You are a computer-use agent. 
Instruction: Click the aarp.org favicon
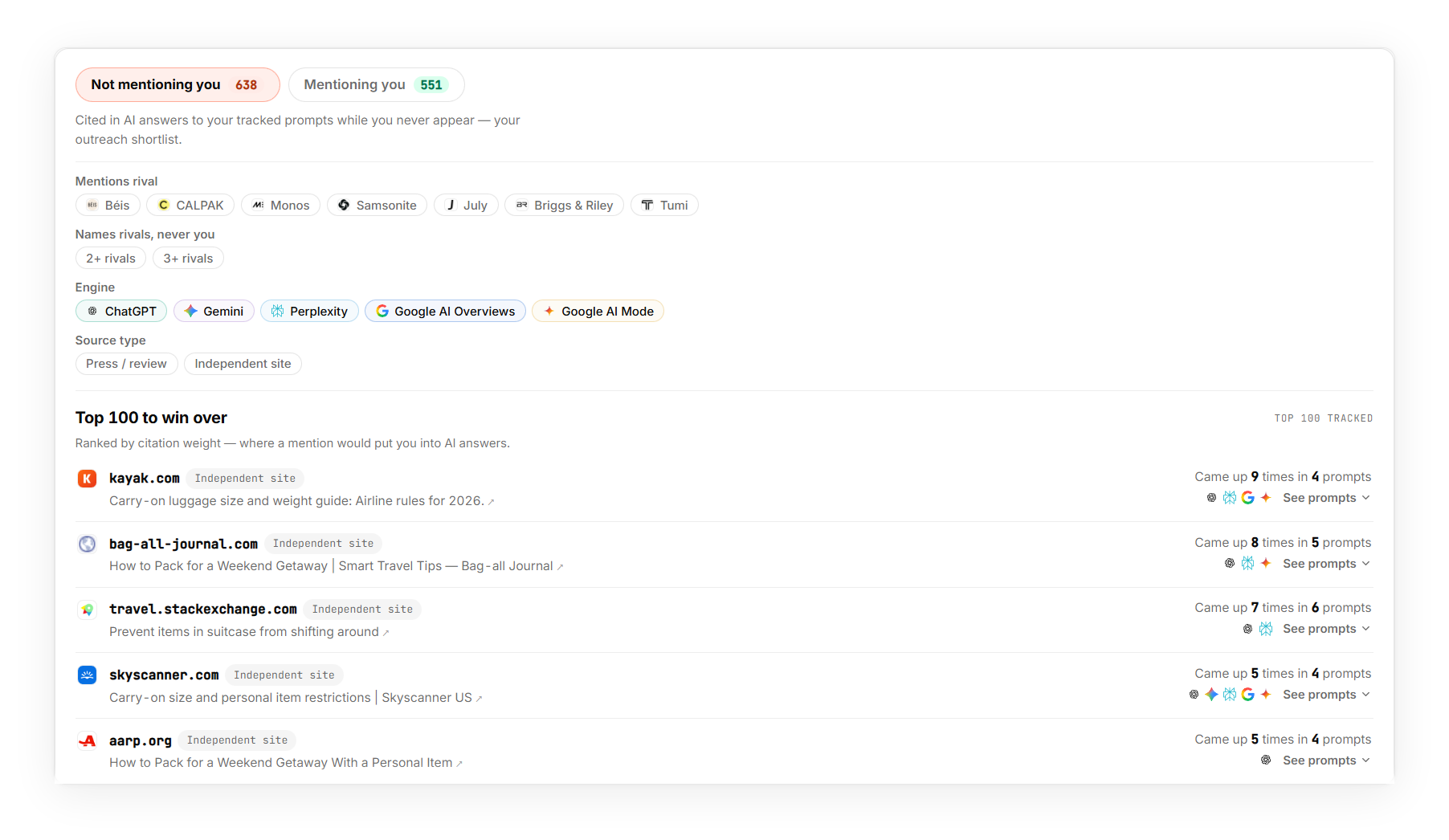87,740
